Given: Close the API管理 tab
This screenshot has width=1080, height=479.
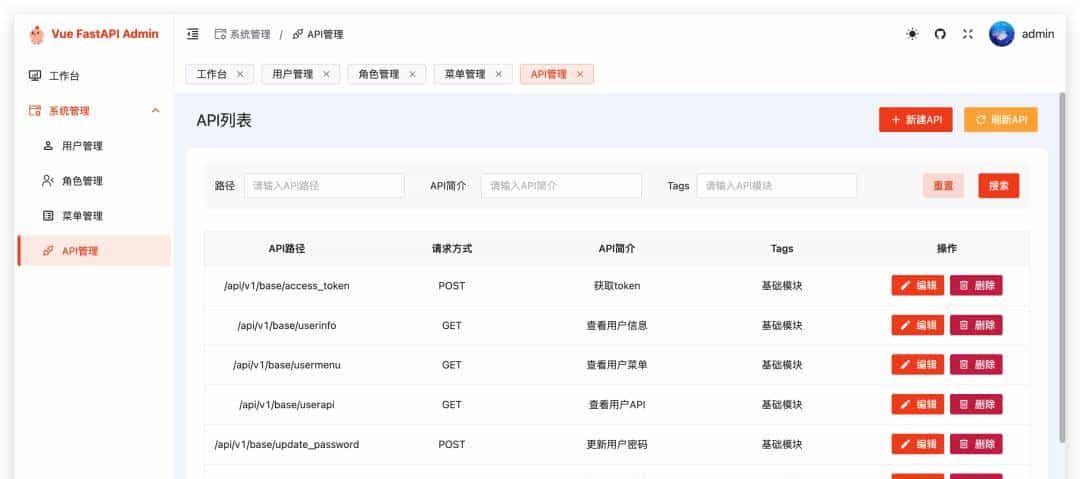Looking at the screenshot, I should (580, 74).
